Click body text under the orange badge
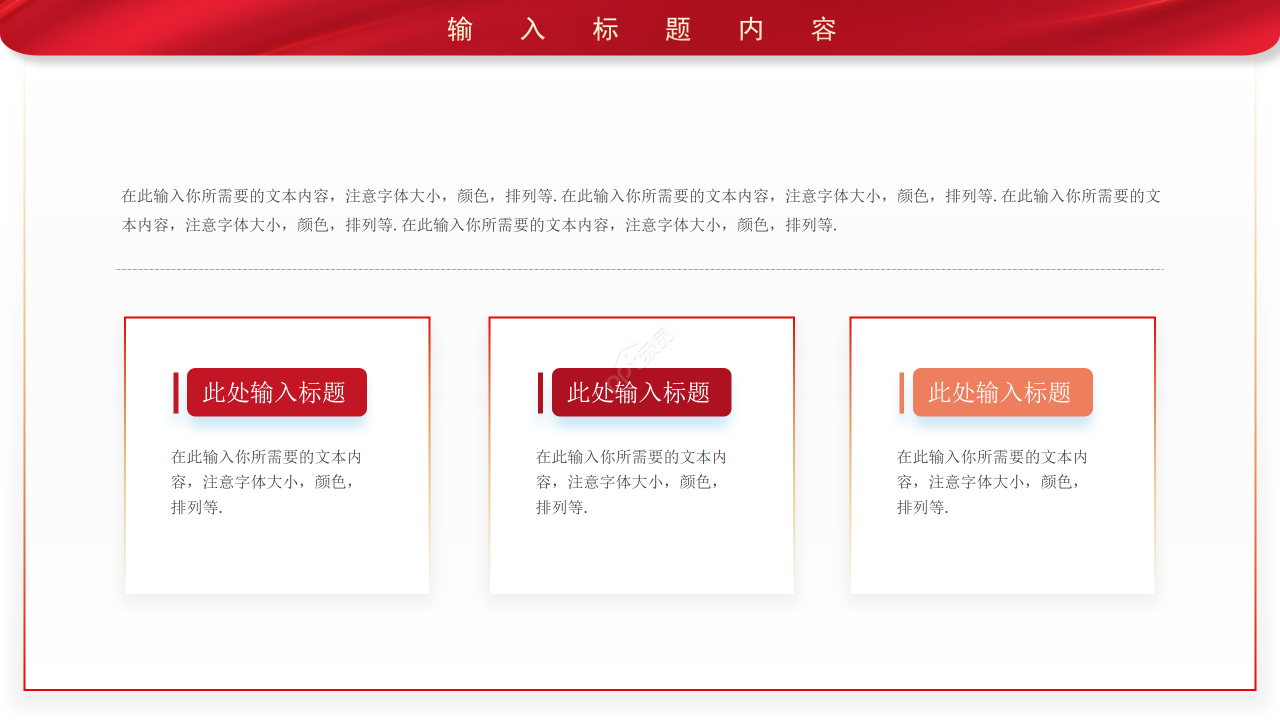The height and width of the screenshot is (720, 1280). [x=992, y=482]
